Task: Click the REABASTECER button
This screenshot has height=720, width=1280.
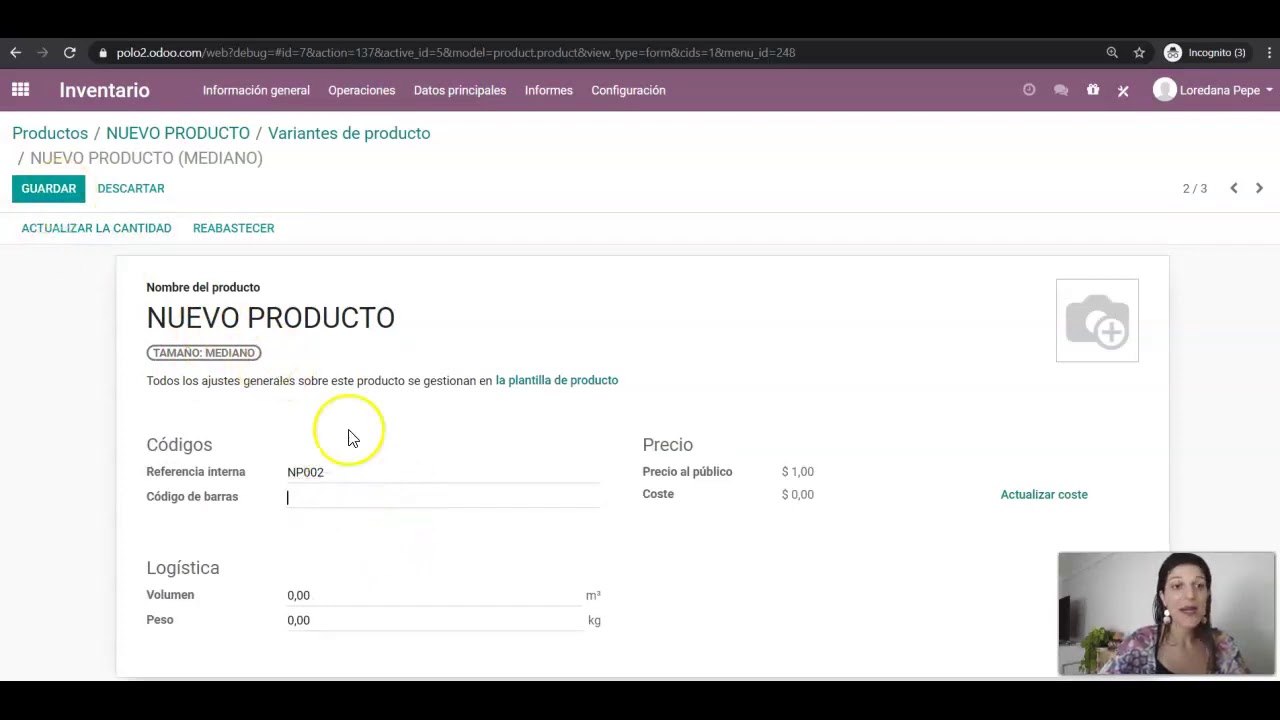Action: click(233, 228)
